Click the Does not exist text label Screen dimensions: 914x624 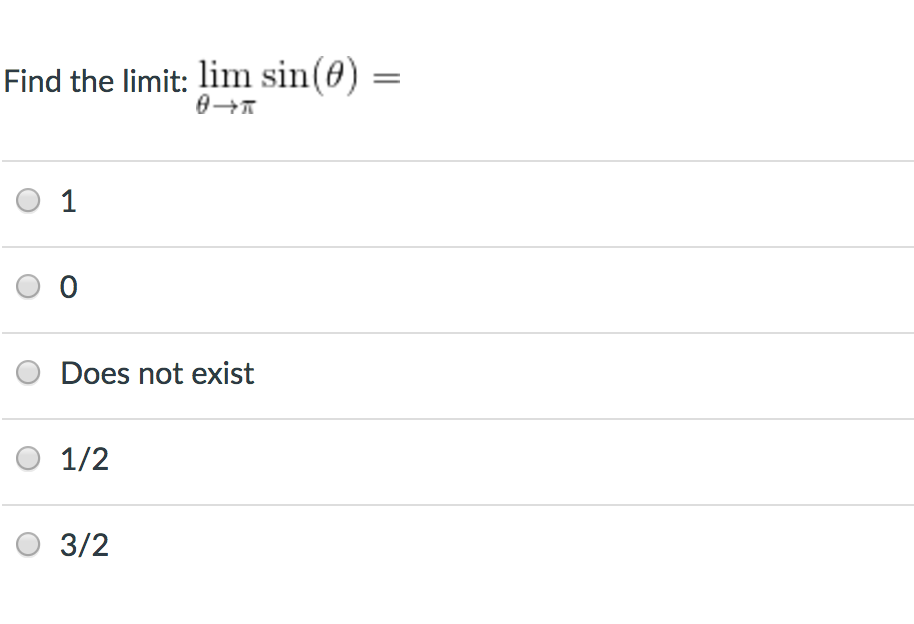[x=157, y=372]
